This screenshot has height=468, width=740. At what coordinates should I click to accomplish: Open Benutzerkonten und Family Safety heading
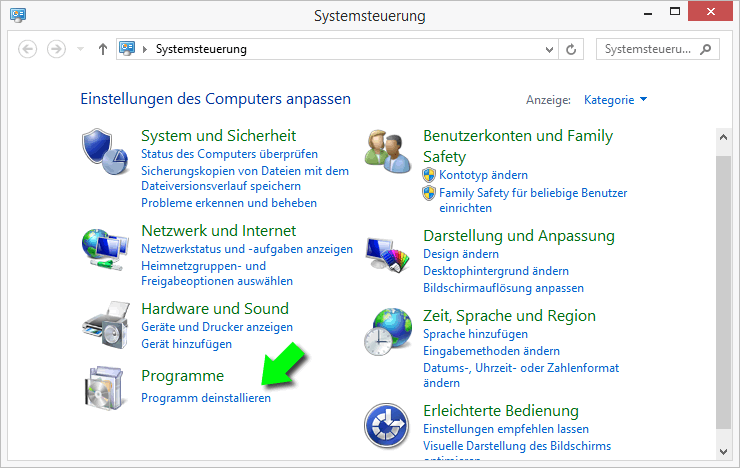pyautogui.click(x=518, y=146)
